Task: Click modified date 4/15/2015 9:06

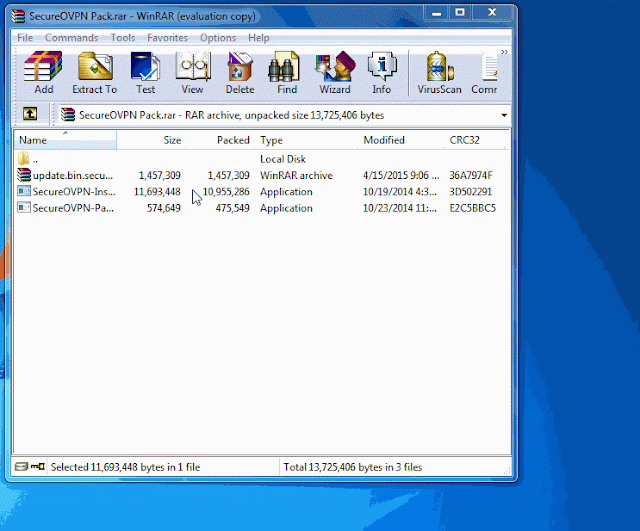Action: (x=401, y=176)
